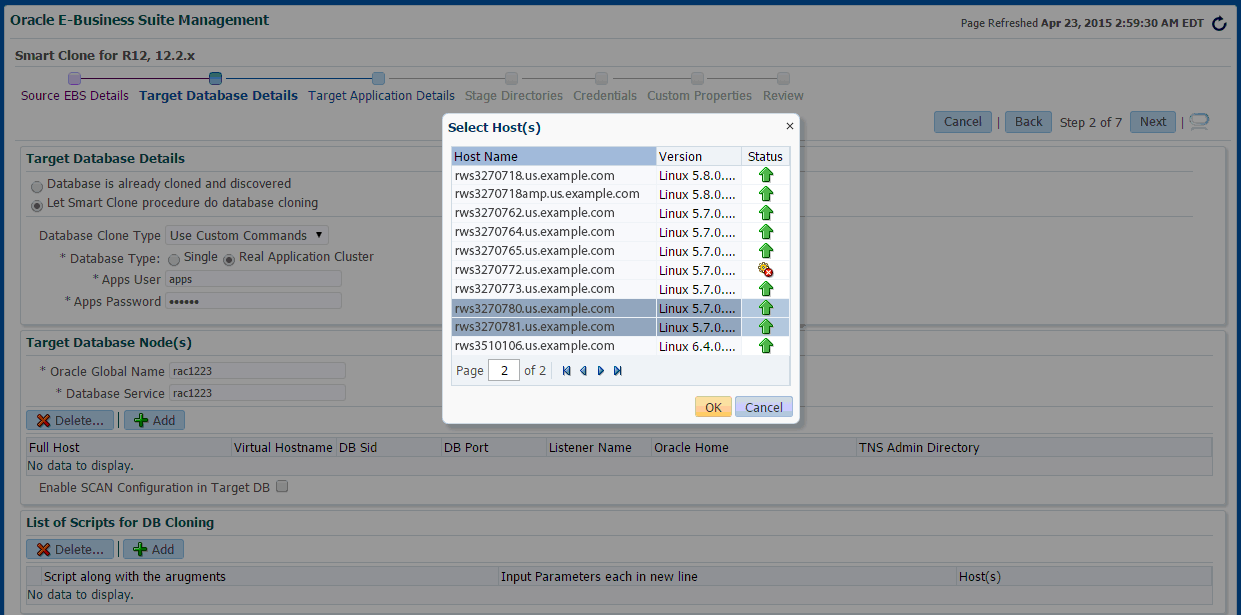Screen dimensions: 1241x615
Task: Choose Single database type
Action: point(174,259)
